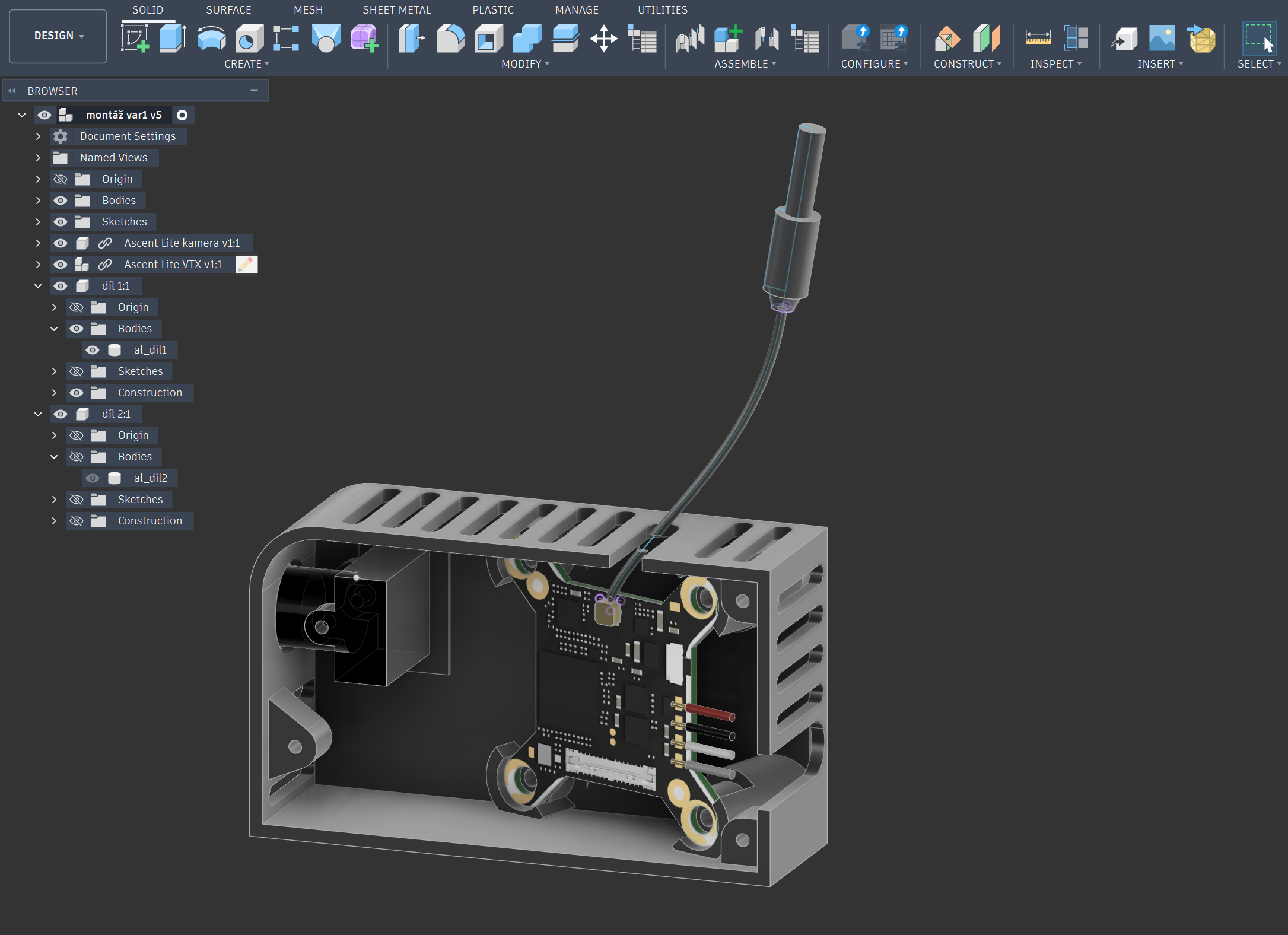This screenshot has height=935, width=1288.
Task: Click the Measure ruler icon
Action: [1038, 39]
